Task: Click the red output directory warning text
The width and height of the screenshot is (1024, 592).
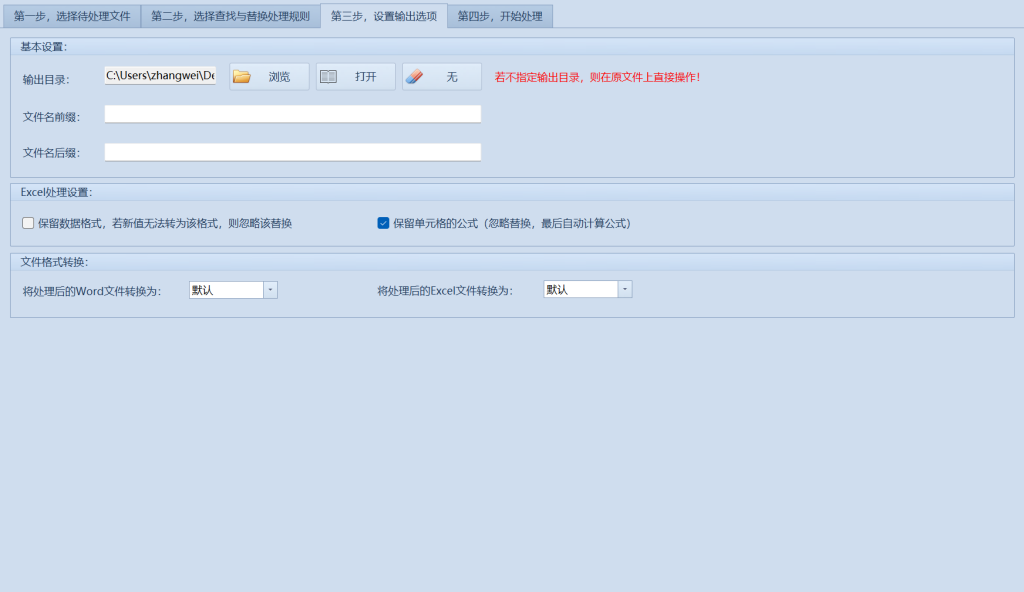Action: (x=597, y=77)
